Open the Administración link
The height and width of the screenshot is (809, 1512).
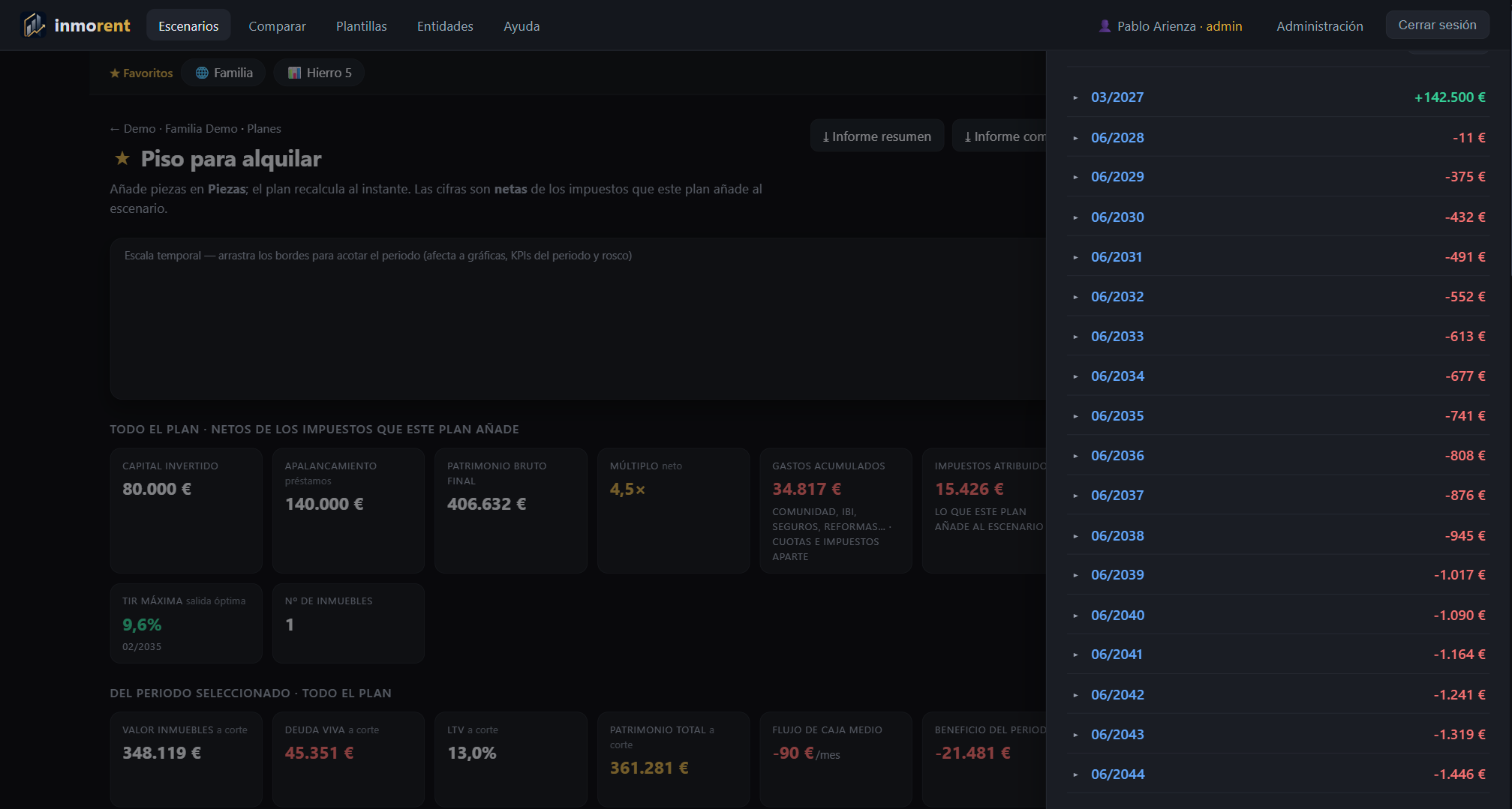(1320, 26)
